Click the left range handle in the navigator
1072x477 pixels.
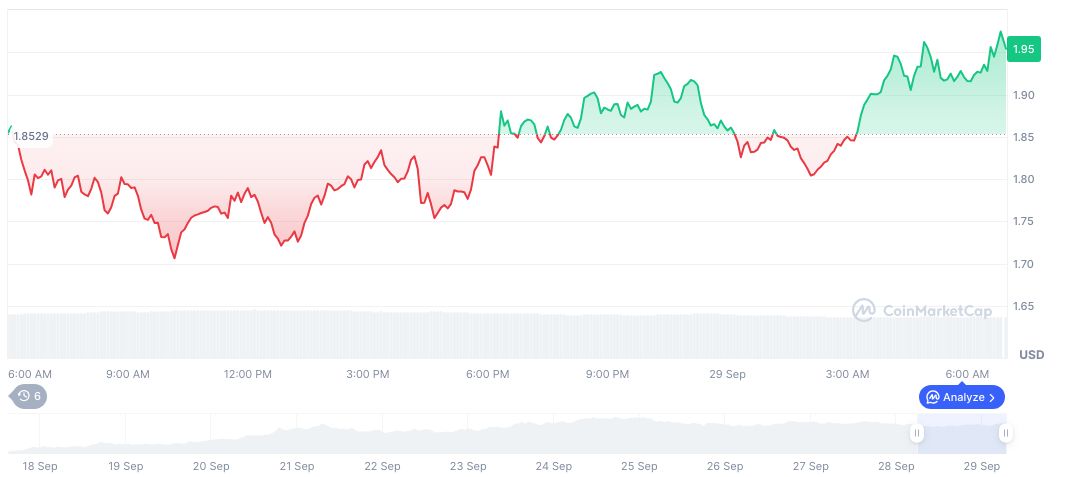[x=917, y=433]
